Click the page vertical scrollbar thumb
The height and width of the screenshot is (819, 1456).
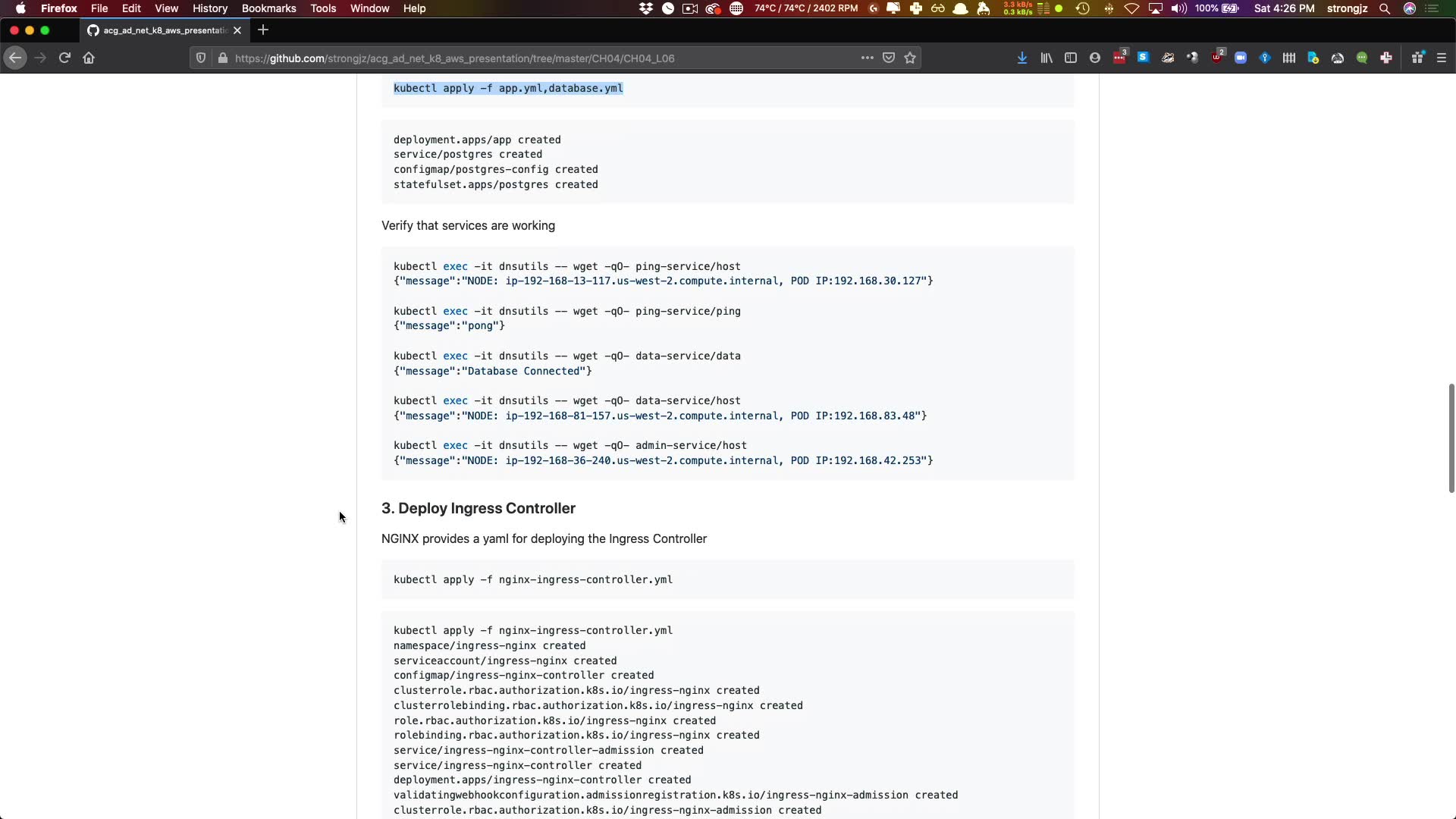pyautogui.click(x=1451, y=438)
